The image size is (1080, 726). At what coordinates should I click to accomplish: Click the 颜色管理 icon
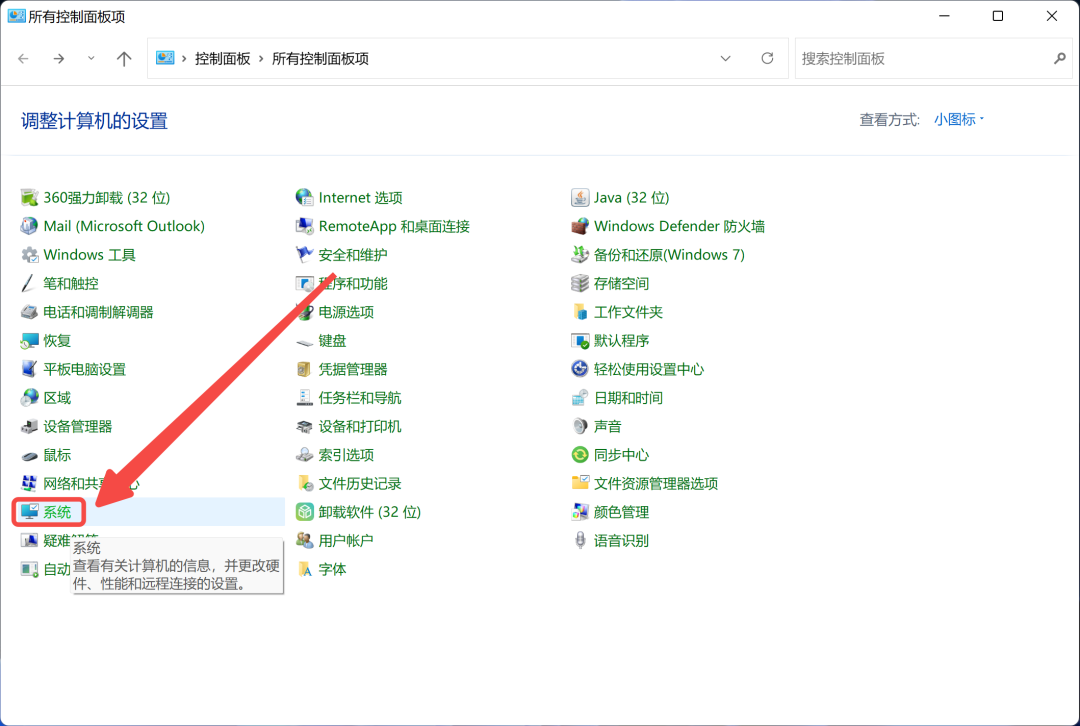(x=580, y=512)
